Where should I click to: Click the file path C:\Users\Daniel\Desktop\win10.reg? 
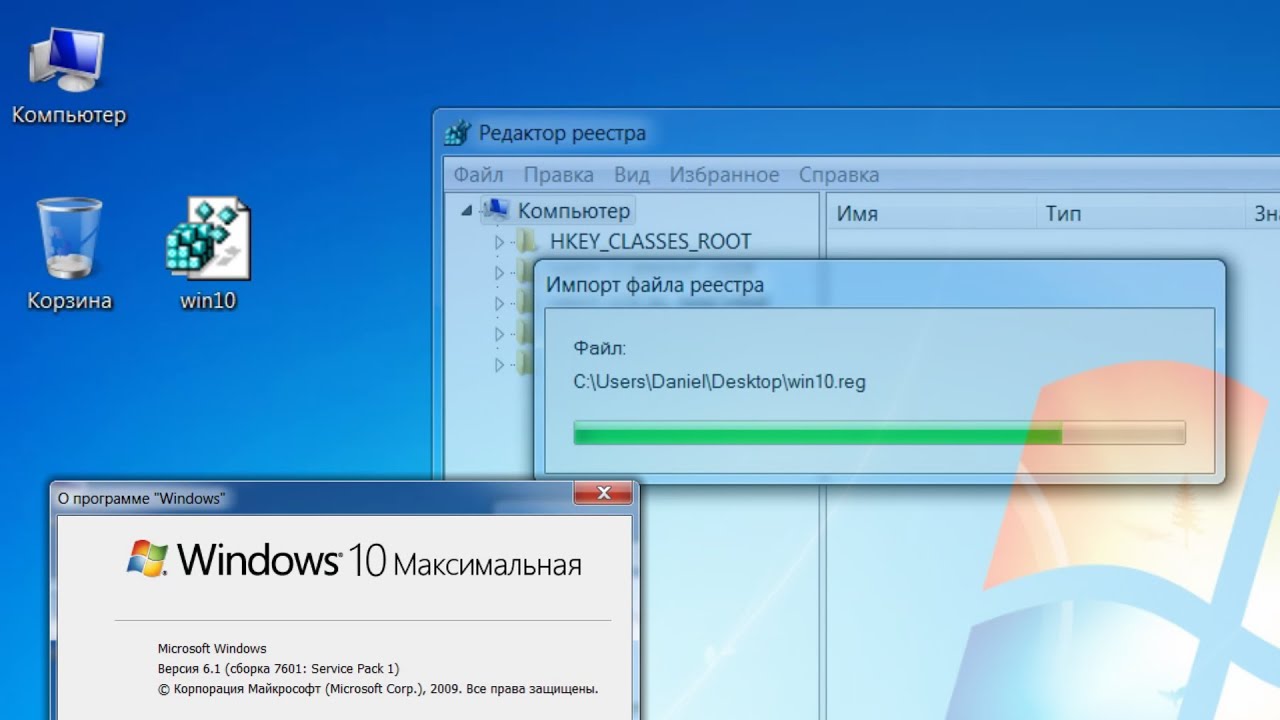(719, 382)
